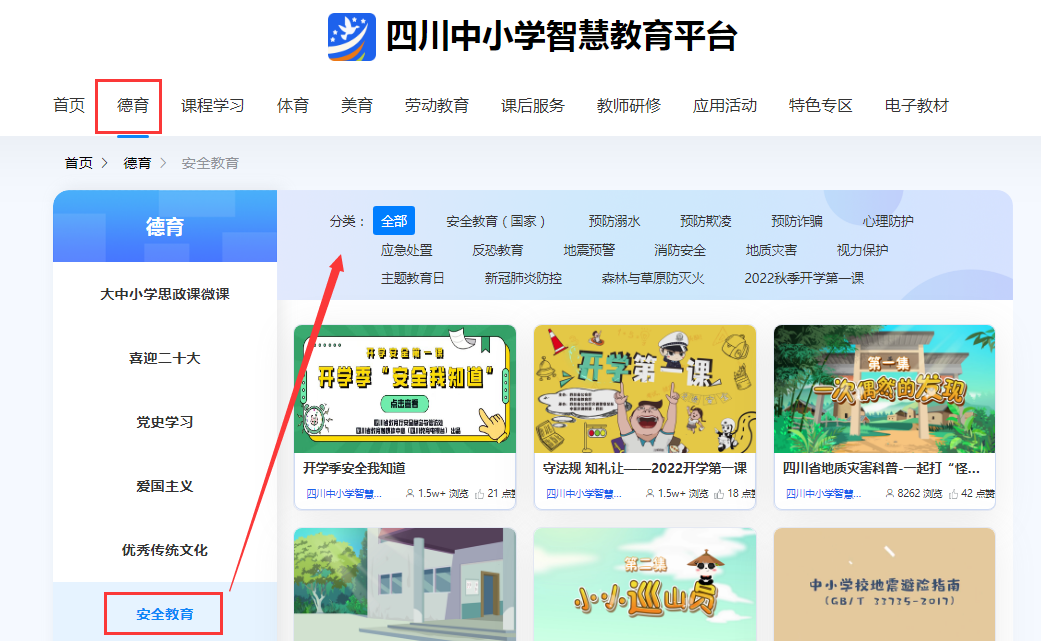Click 首页 in the breadcrumb trail
Viewport: 1041px width, 641px height.
pos(78,163)
